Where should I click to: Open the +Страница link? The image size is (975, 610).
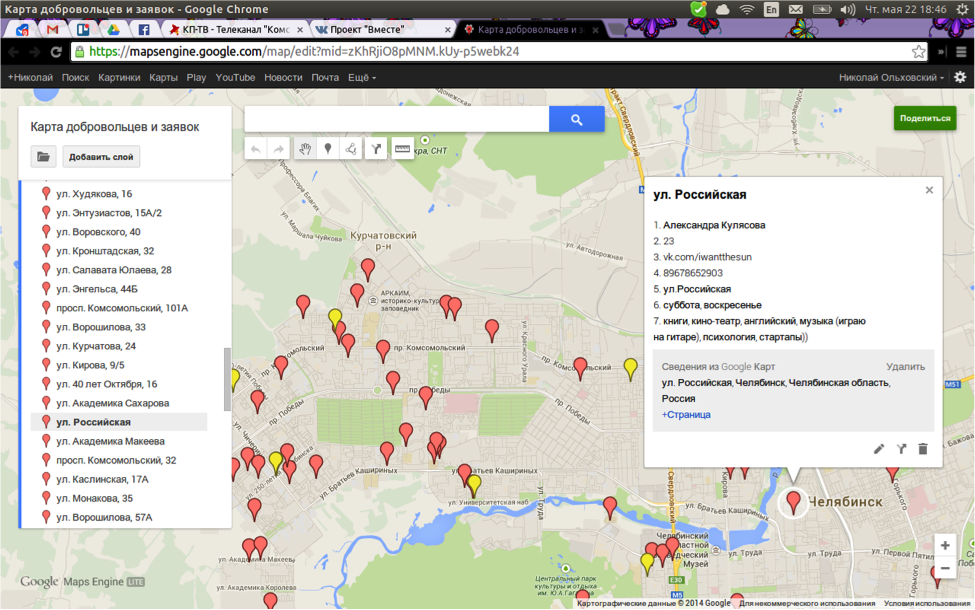pyautogui.click(x=686, y=415)
